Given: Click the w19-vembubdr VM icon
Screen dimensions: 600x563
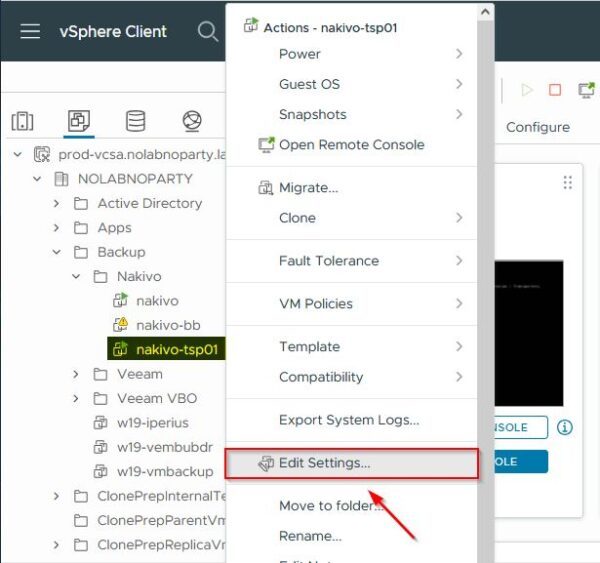Looking at the screenshot, I should coord(101,447).
